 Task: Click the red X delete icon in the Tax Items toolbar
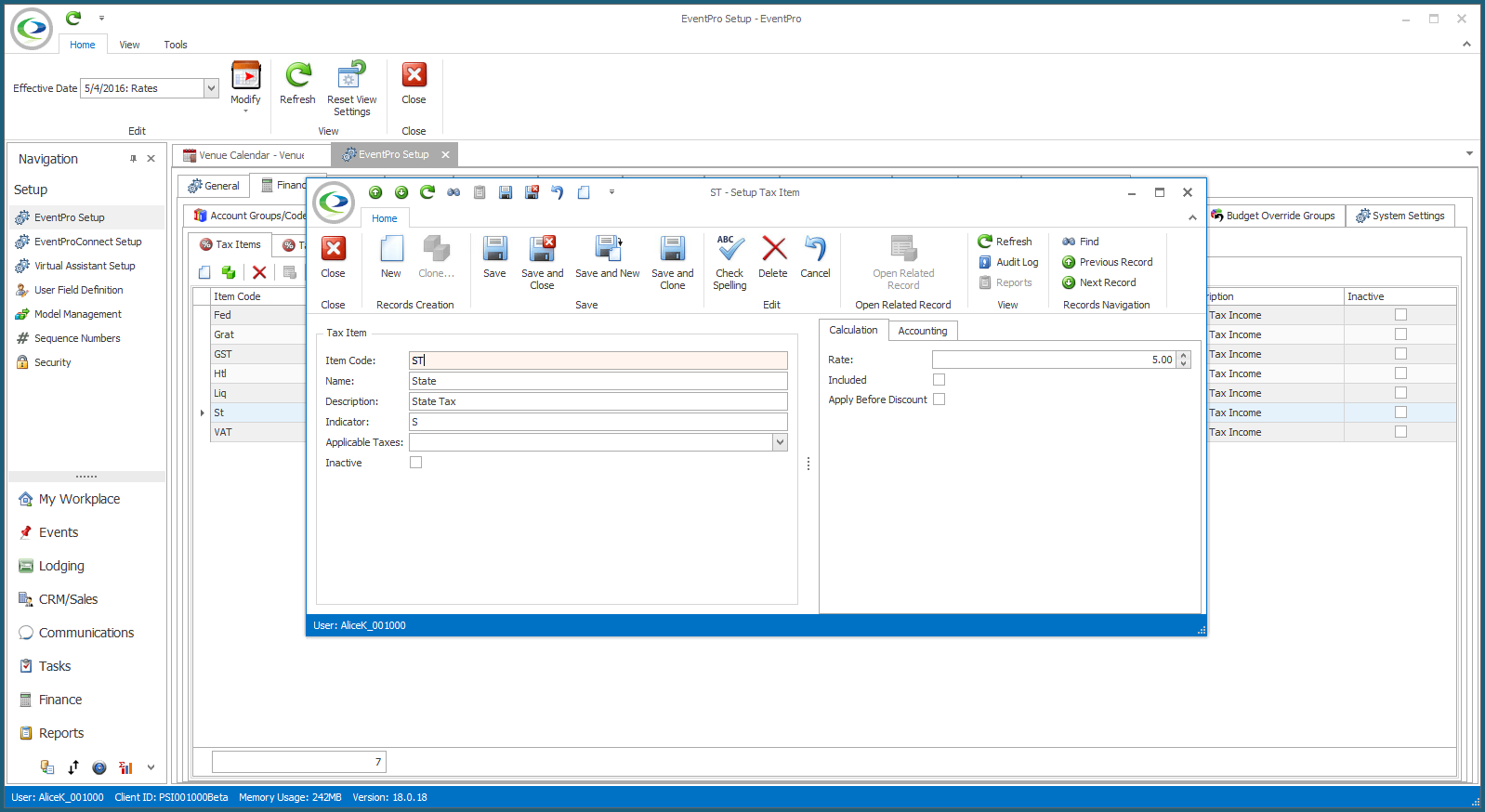(259, 272)
